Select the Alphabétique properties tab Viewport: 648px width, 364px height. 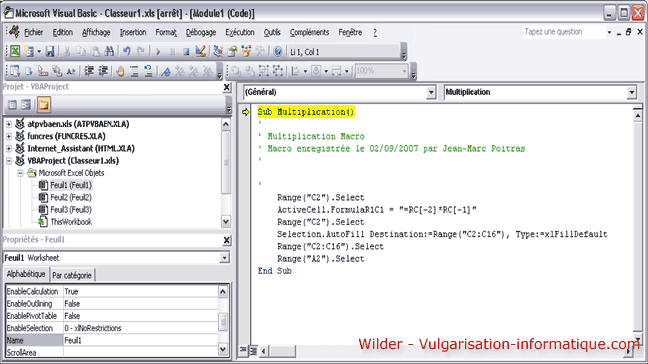click(26, 274)
